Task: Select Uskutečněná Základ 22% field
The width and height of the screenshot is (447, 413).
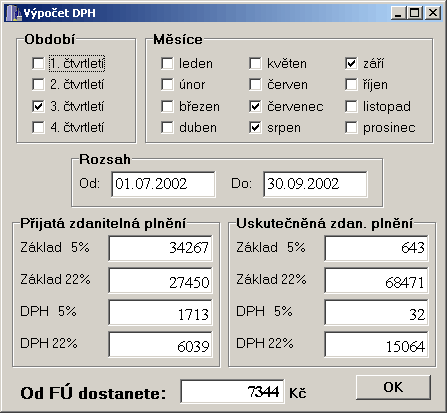Action: pos(376,281)
